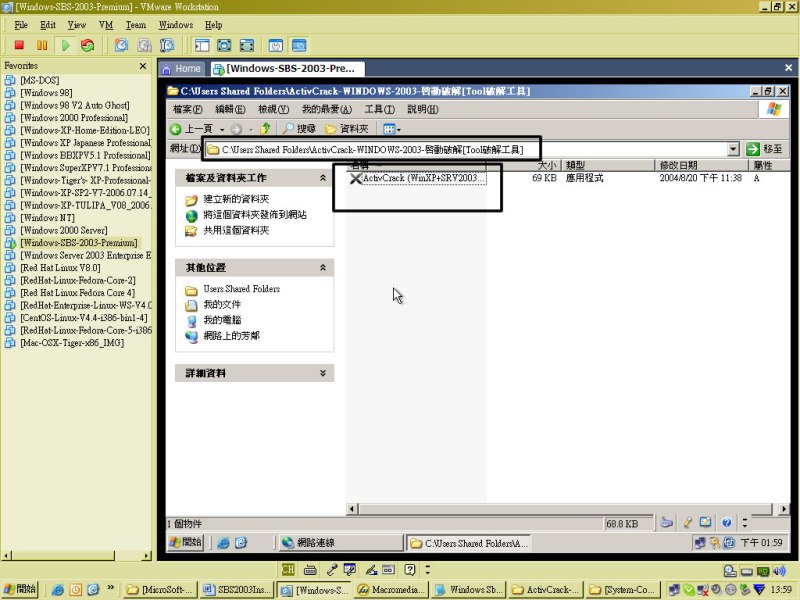Open the 檔案(F) menu in guest Explorer
The height and width of the screenshot is (600, 800).
tap(187, 109)
